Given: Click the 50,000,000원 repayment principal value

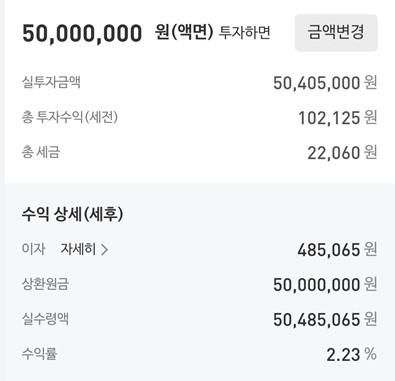Looking at the screenshot, I should click(325, 285).
